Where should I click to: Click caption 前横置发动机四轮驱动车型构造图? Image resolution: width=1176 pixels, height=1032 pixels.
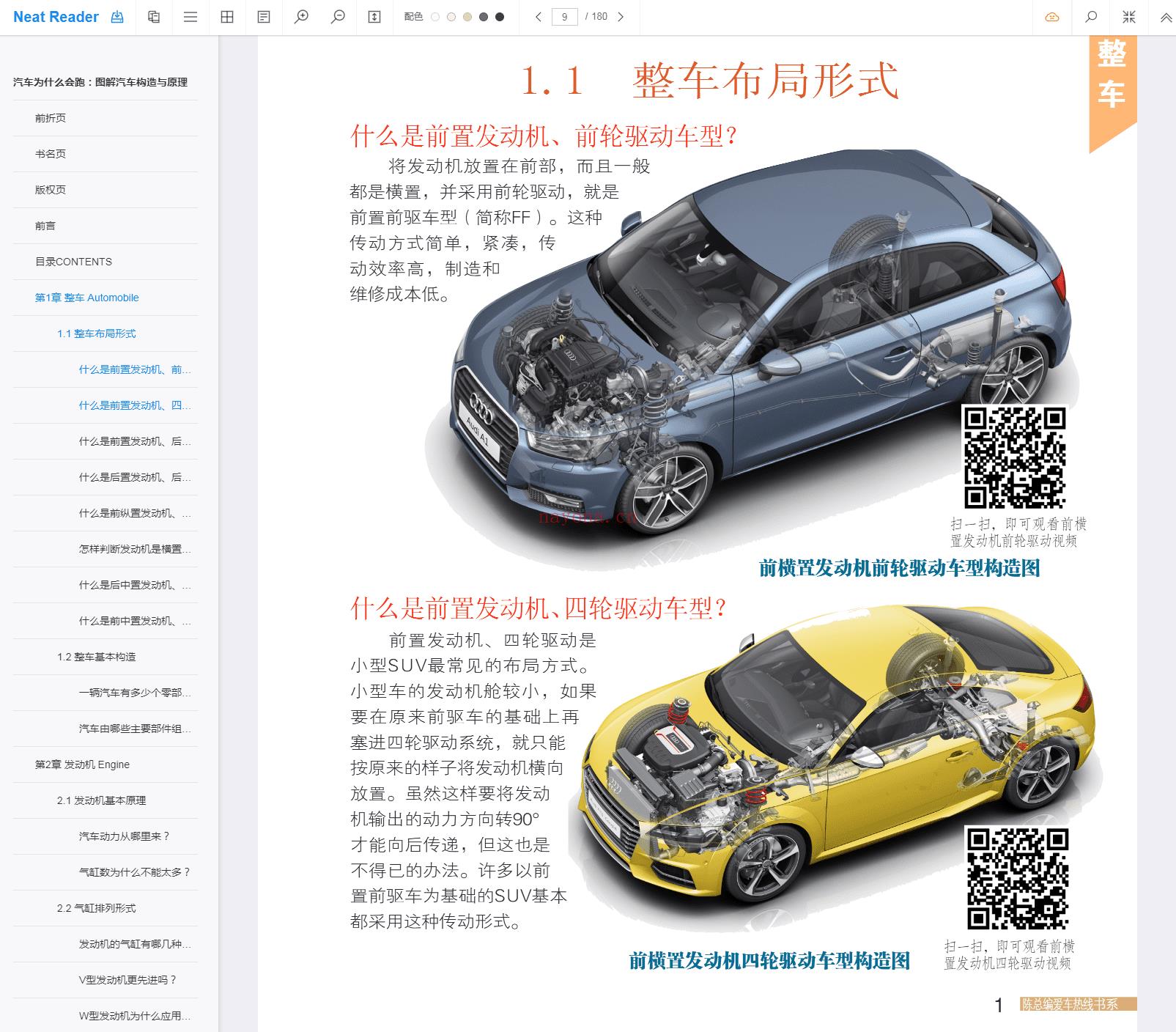pyautogui.click(x=770, y=961)
